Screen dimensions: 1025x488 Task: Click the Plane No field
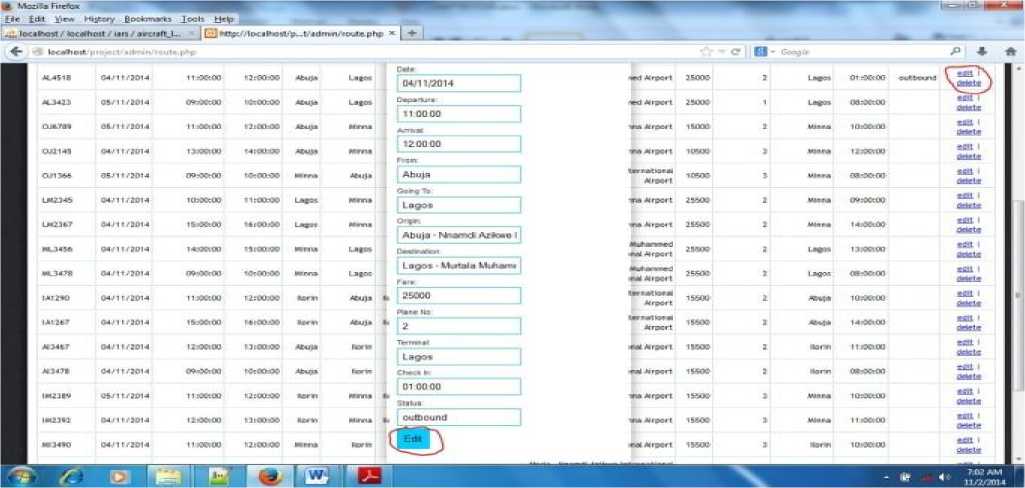click(x=458, y=326)
